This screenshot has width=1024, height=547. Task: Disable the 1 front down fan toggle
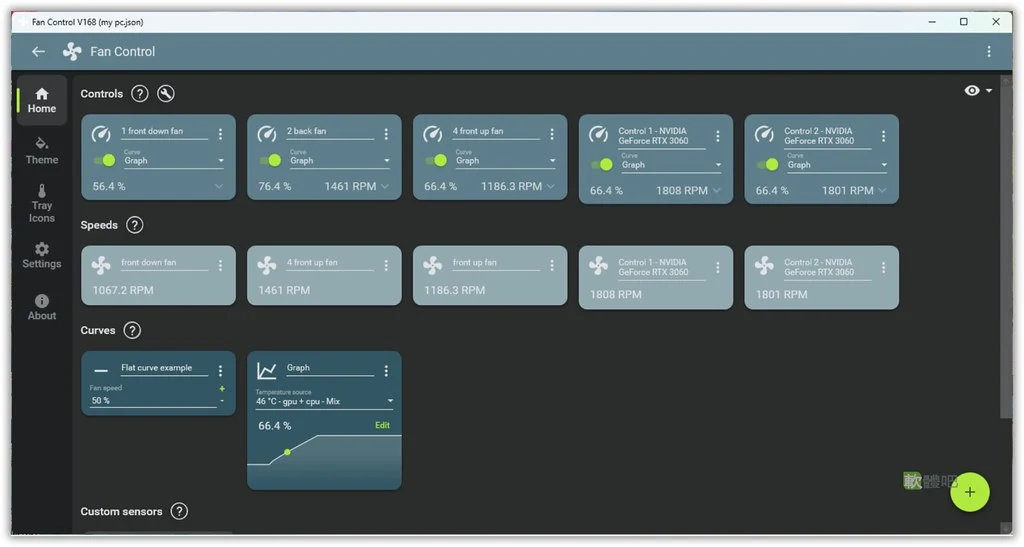[x=104, y=160]
